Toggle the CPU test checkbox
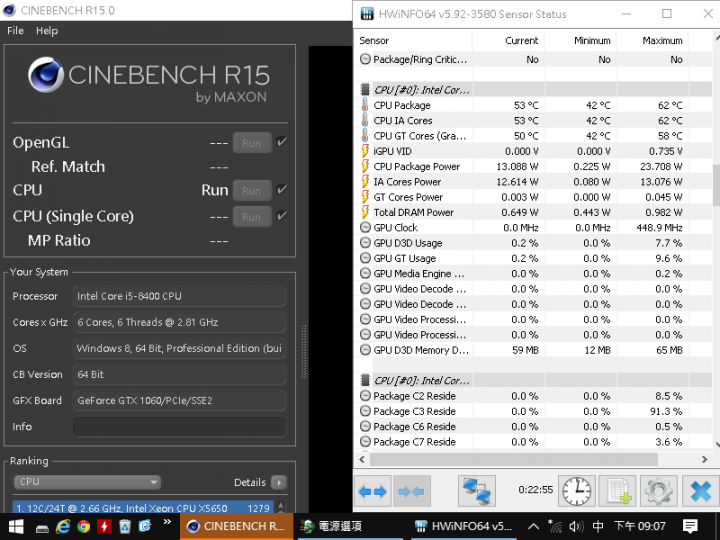Viewport: 720px width, 540px height. pos(282,190)
